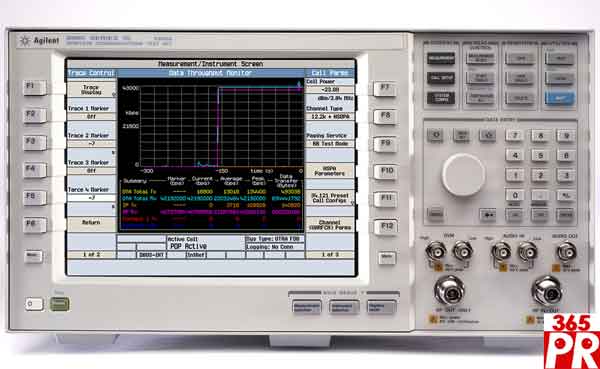The image size is (600, 369).
Task: Open the Channel Type 12.2k + HSDPA field
Action: [330, 116]
